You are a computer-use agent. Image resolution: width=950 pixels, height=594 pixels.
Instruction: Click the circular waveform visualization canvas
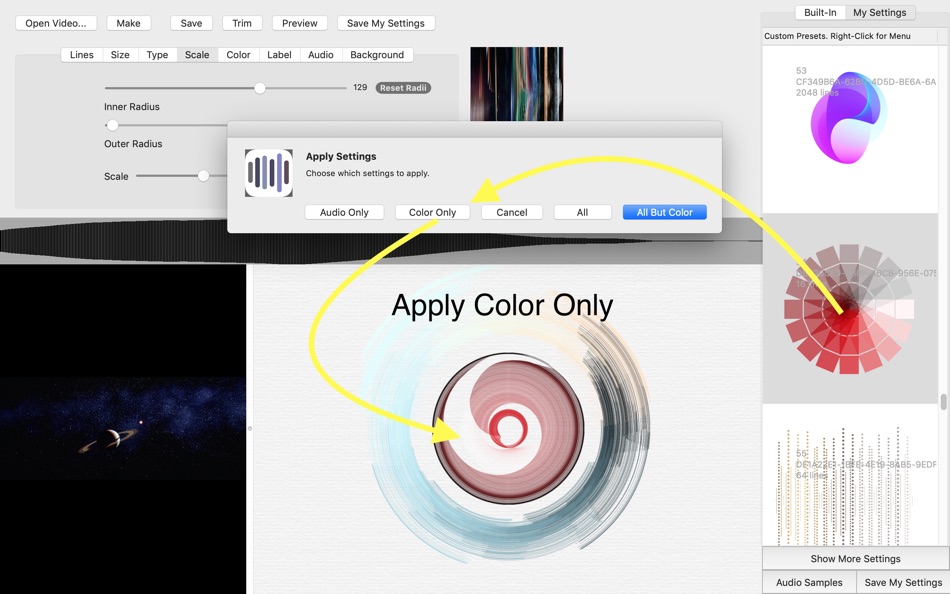pyautogui.click(x=508, y=428)
